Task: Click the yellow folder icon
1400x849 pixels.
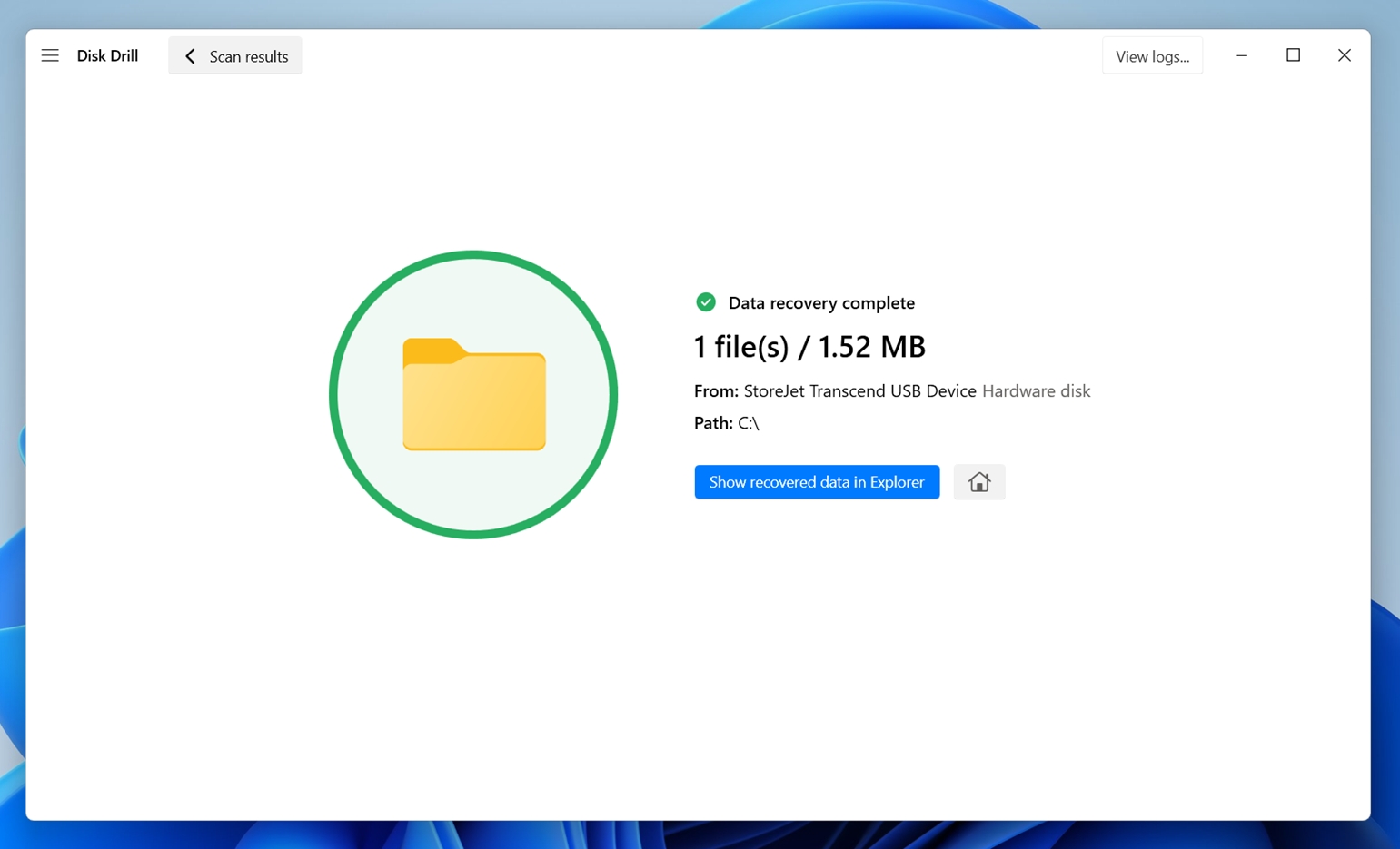Action: [473, 395]
